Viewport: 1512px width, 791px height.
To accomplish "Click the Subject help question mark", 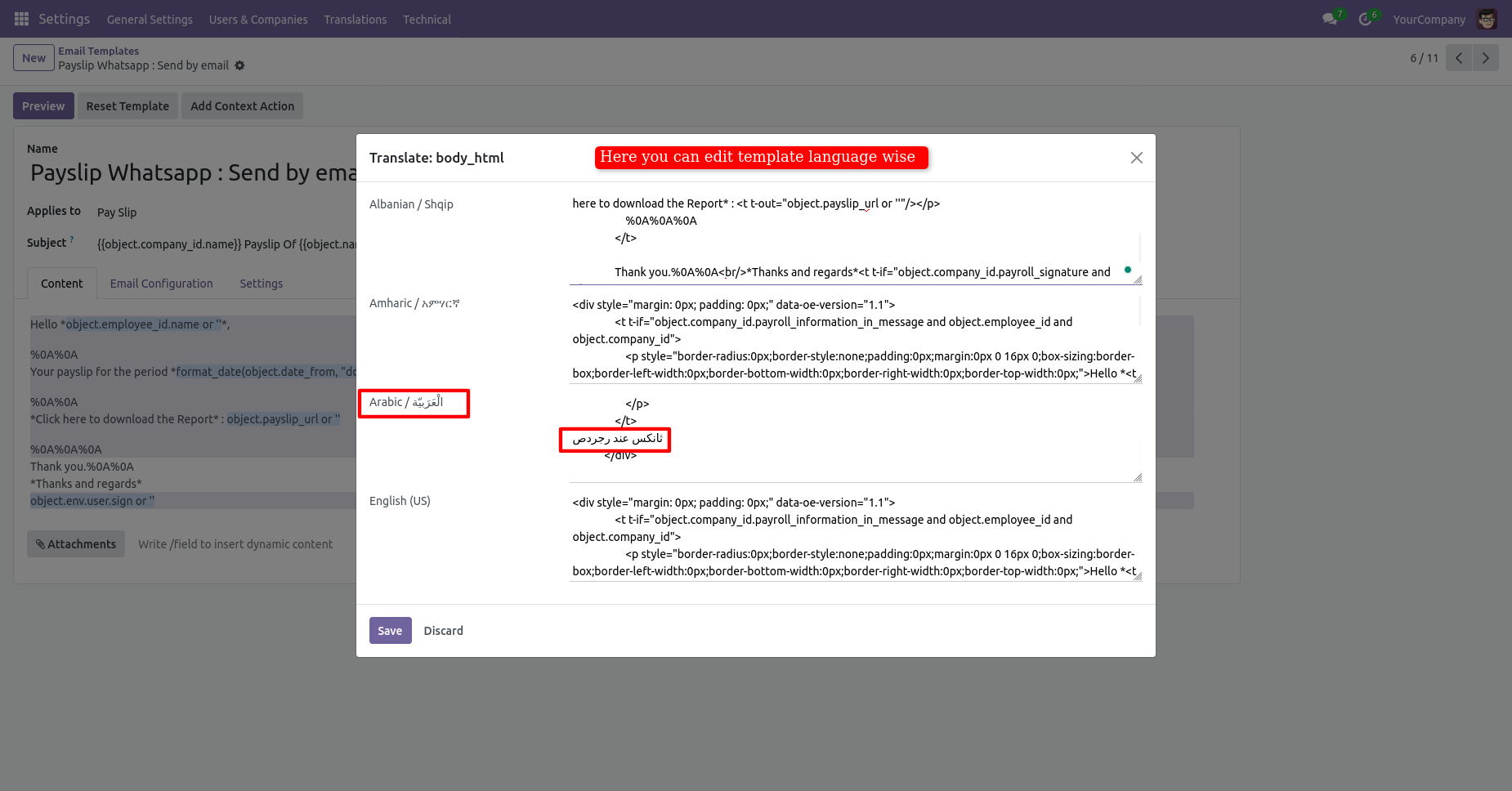I will pyautogui.click(x=72, y=239).
